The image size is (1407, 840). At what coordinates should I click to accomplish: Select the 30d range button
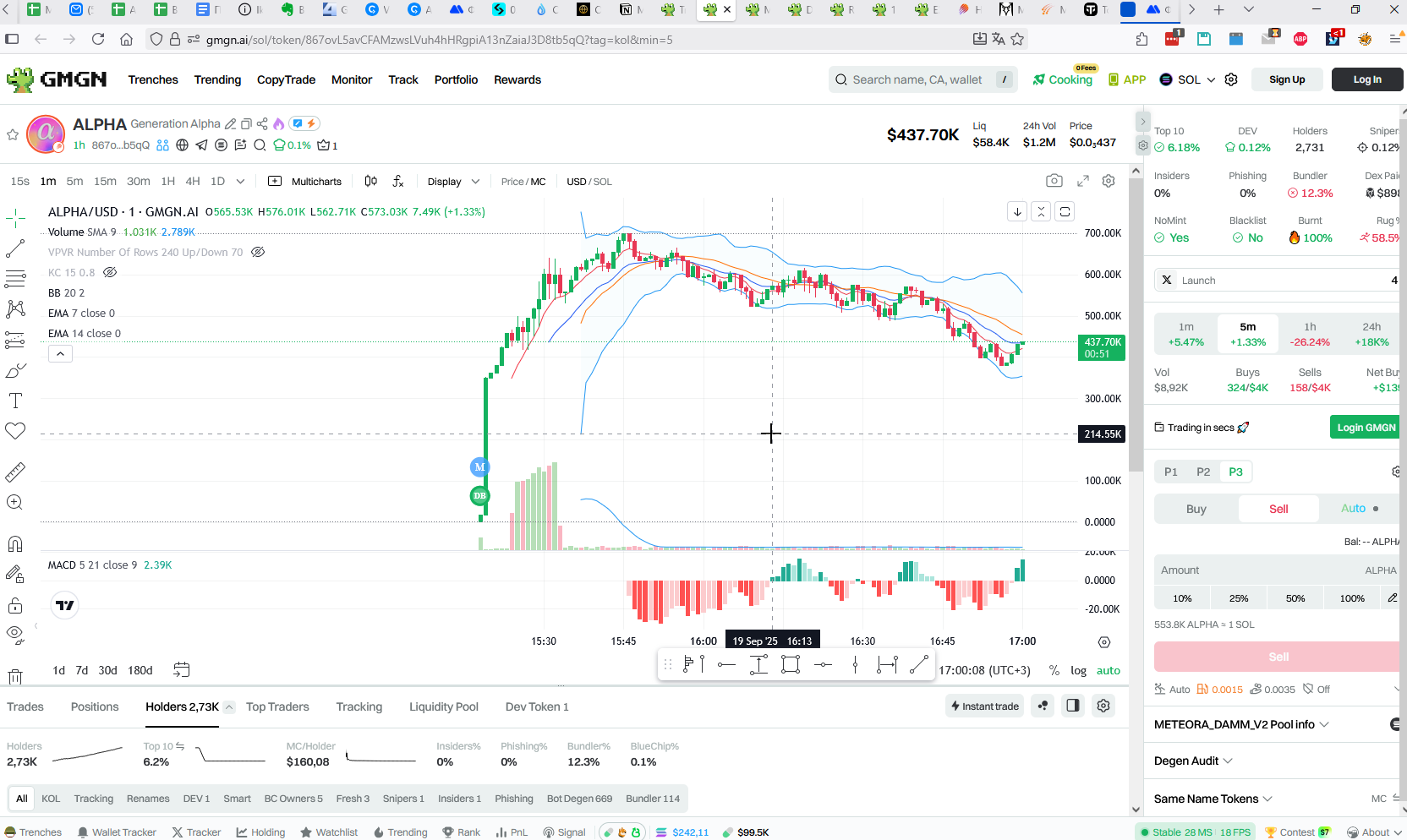pos(107,670)
